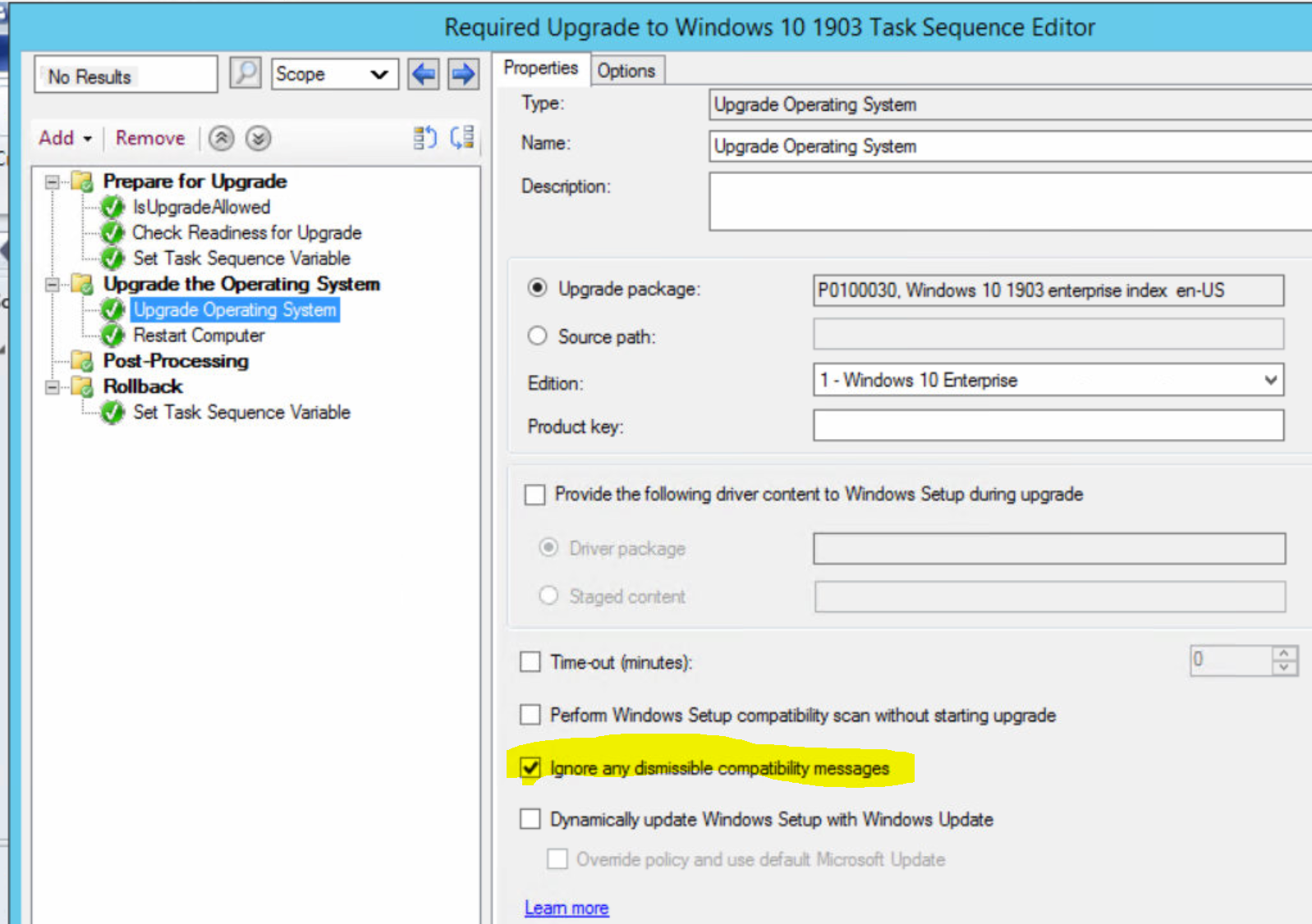Uncheck Ignore any dismissible compatibility messages

[530, 768]
